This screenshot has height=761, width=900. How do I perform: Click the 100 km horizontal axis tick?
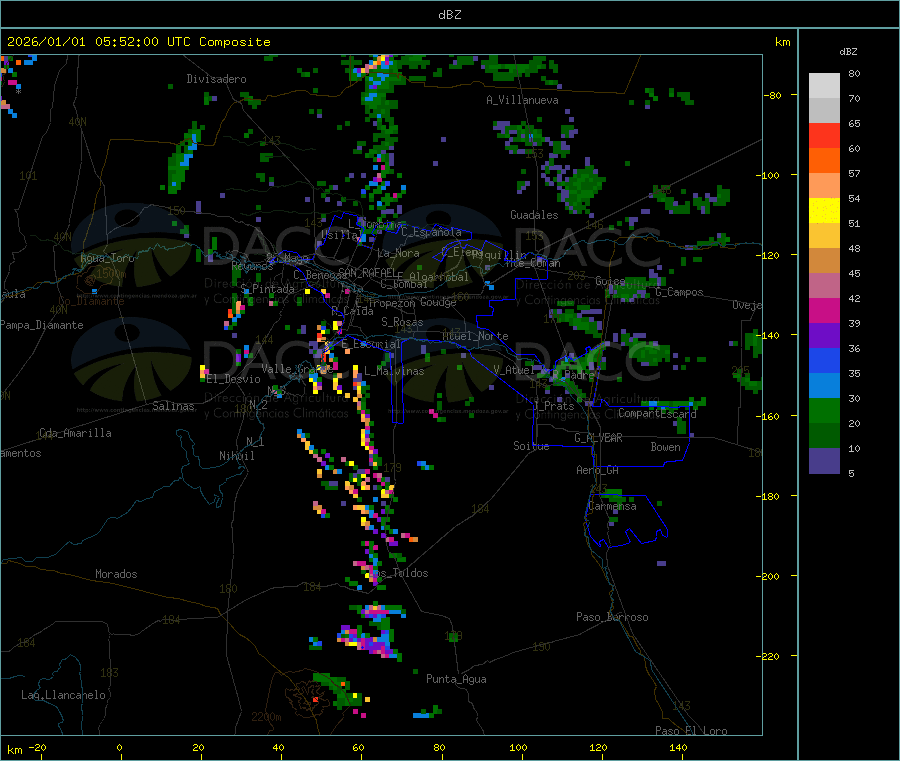point(518,747)
